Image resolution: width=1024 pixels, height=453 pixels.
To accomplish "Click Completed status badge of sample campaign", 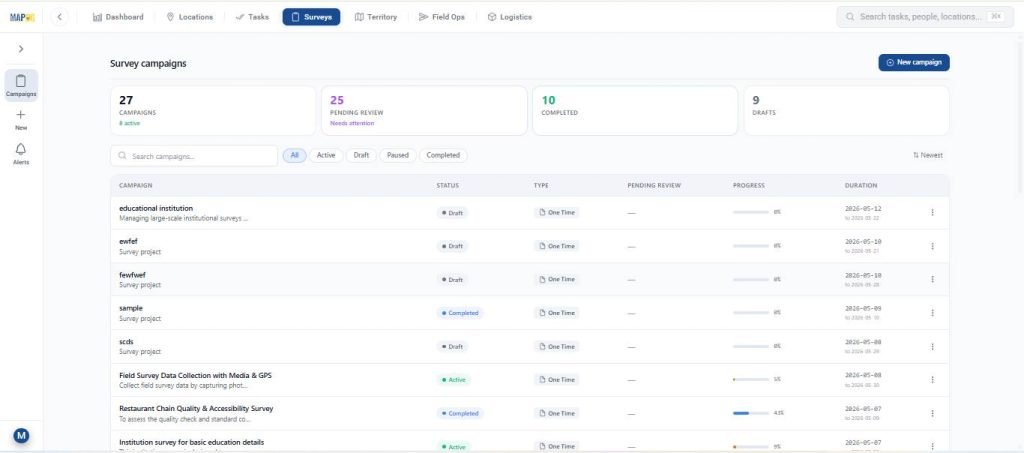I will click(x=460, y=313).
